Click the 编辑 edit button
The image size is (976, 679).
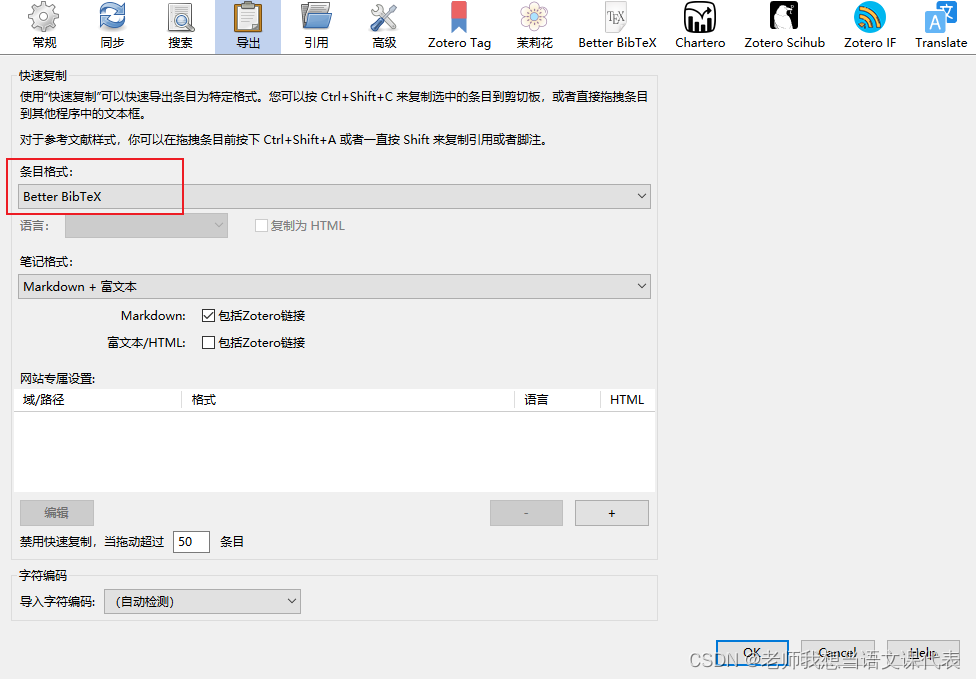click(57, 513)
